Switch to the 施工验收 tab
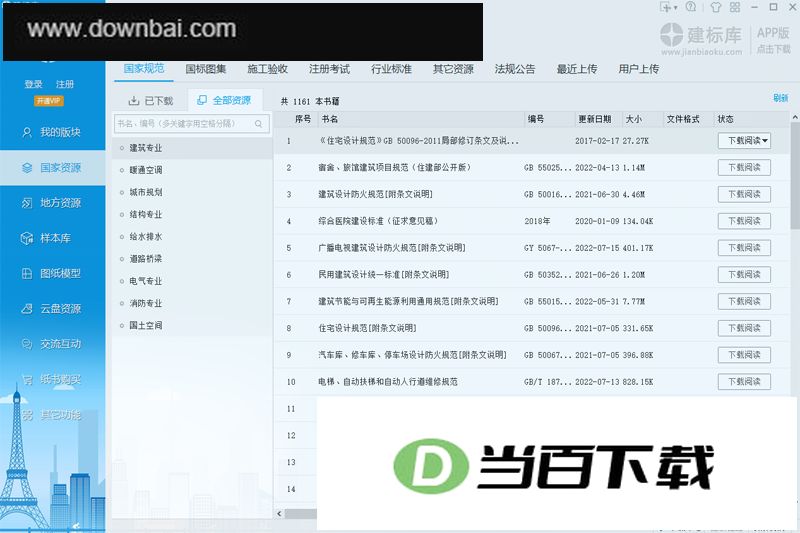800x533 pixels. pyautogui.click(x=267, y=69)
